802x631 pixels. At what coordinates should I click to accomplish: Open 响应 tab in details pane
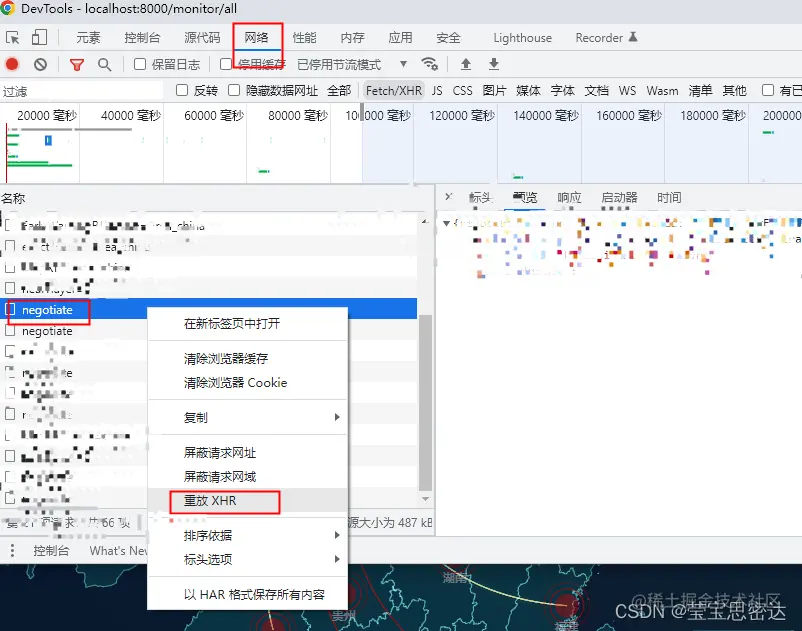coord(569,197)
